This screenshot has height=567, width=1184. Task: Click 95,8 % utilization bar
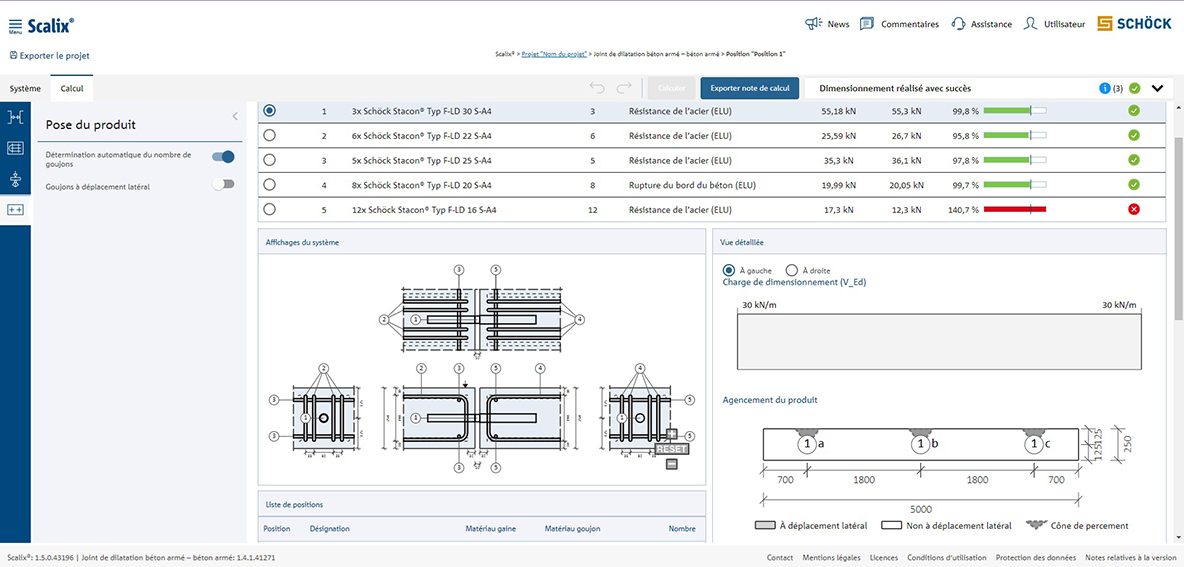(x=1015, y=136)
